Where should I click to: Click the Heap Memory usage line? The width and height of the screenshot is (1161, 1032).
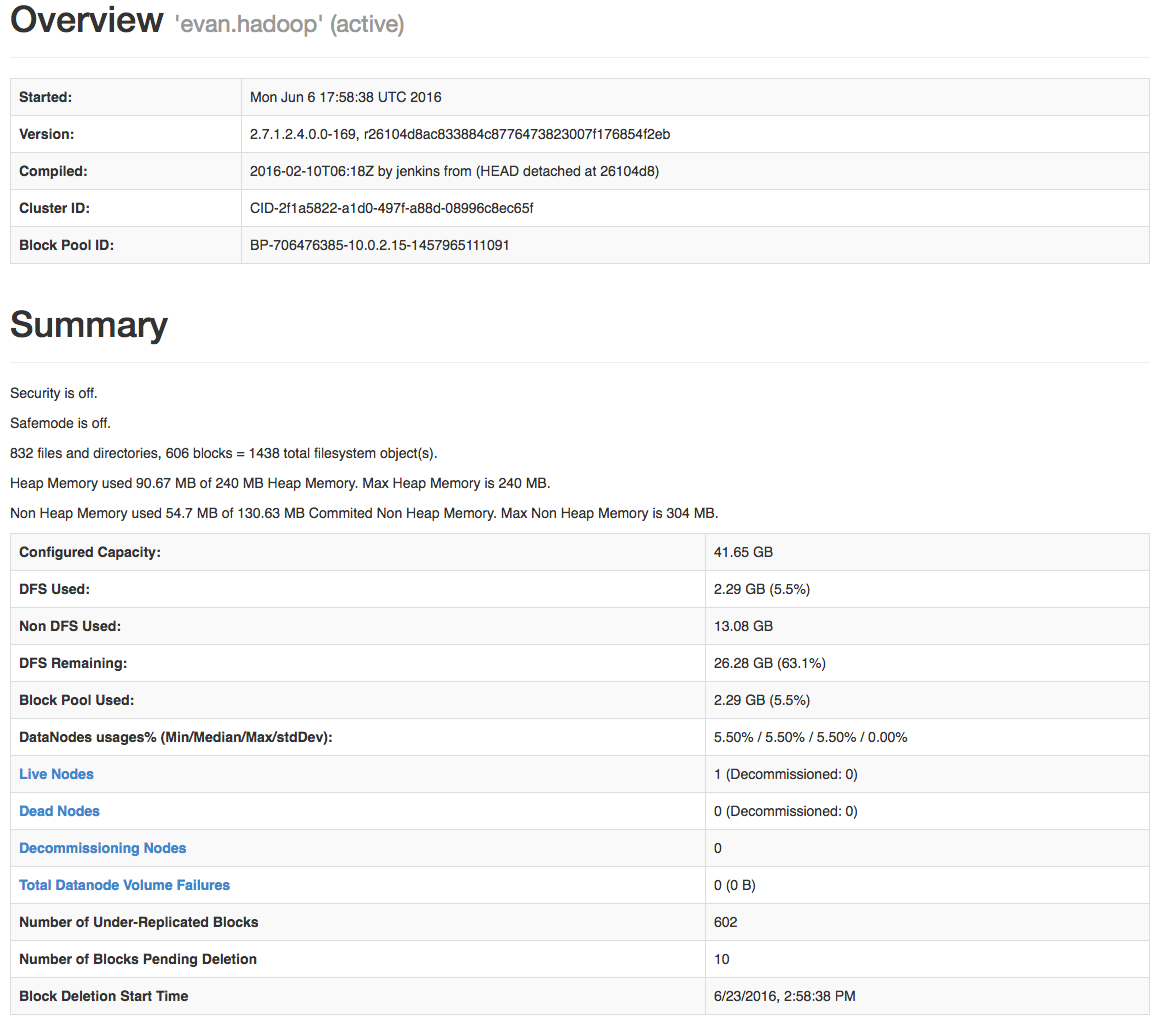coord(280,483)
